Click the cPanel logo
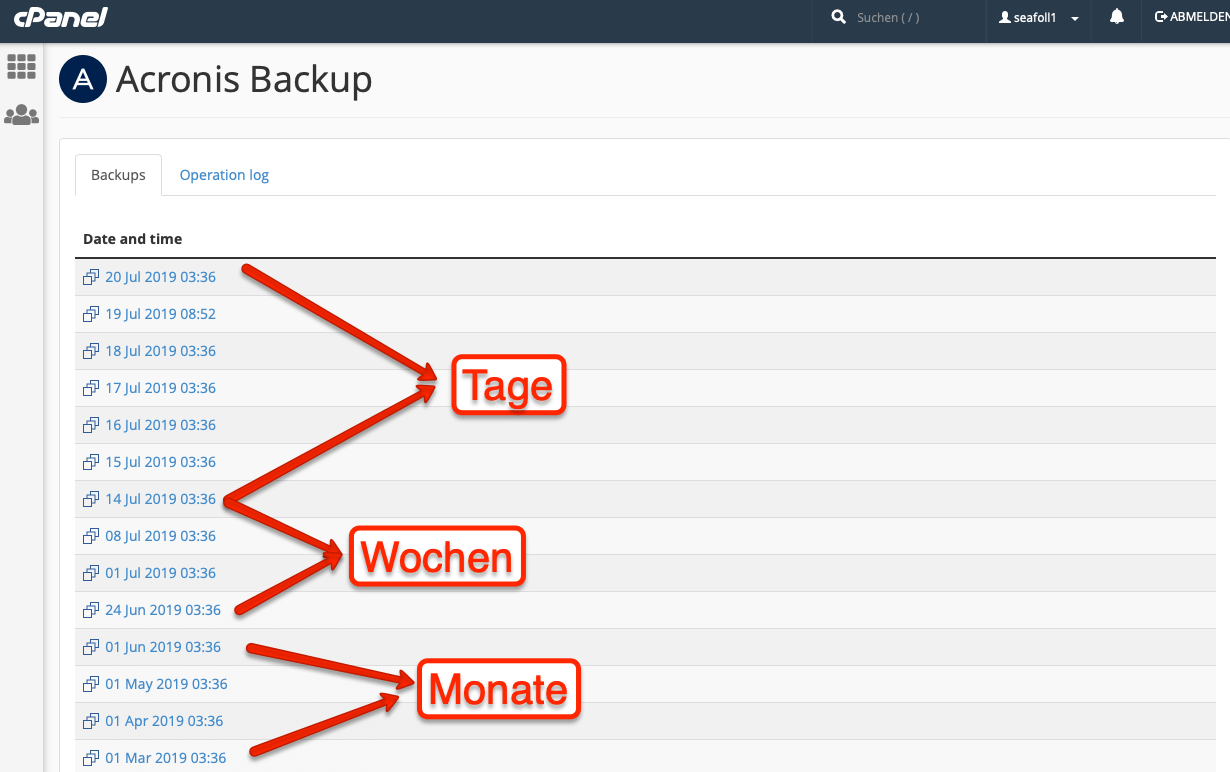1230x772 pixels. tap(60, 17)
